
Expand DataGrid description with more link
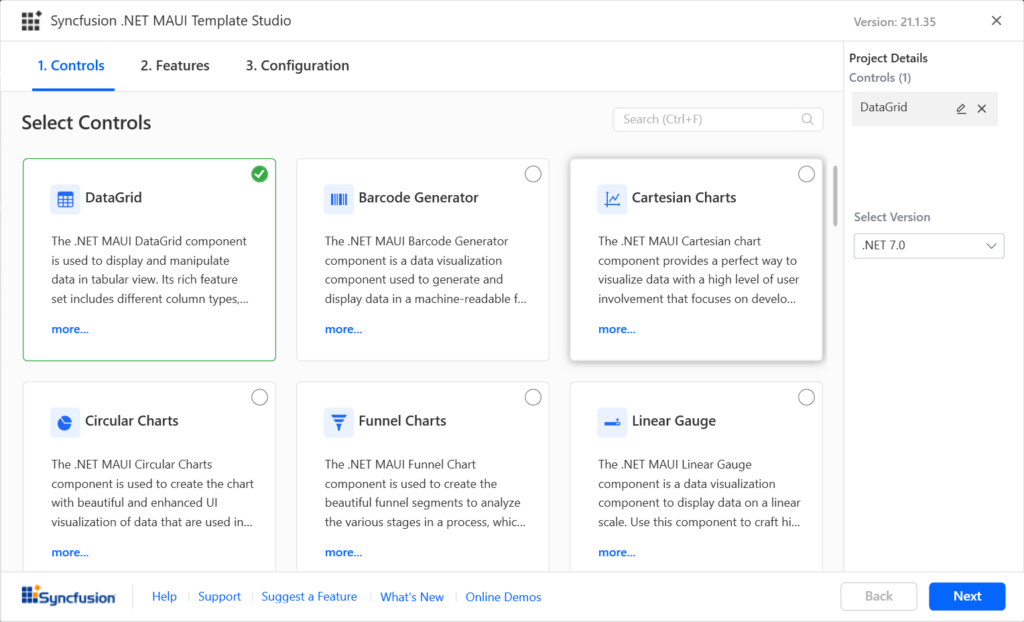[70, 329]
